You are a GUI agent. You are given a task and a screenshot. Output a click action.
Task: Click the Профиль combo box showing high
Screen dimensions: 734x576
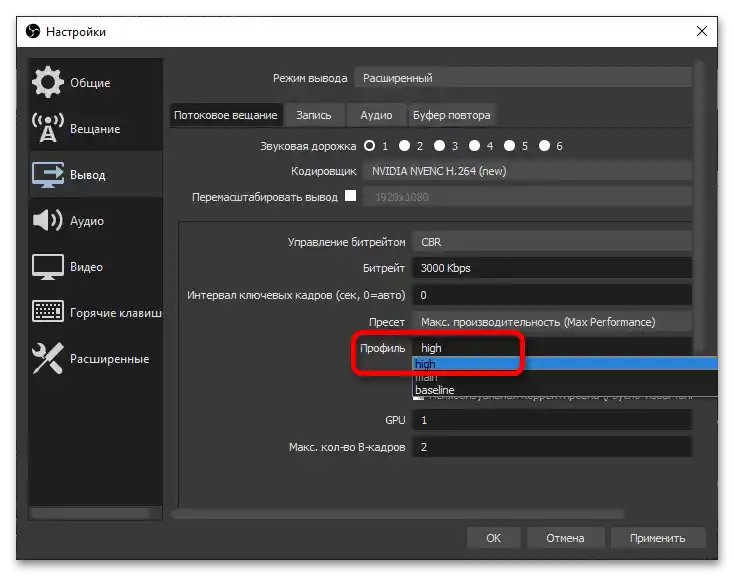coord(552,347)
